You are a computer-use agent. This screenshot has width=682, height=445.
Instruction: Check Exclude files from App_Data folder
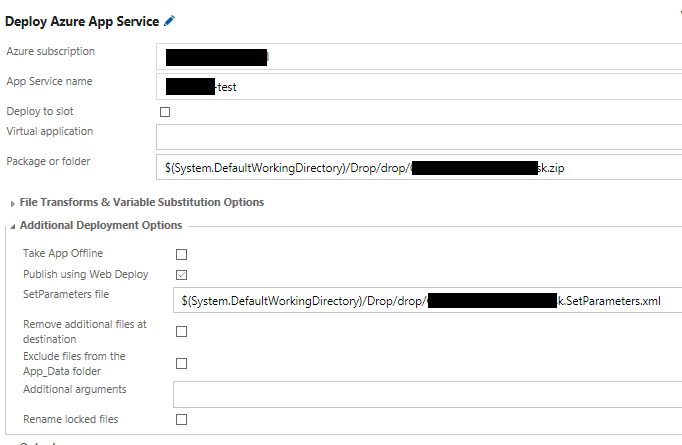point(181,363)
